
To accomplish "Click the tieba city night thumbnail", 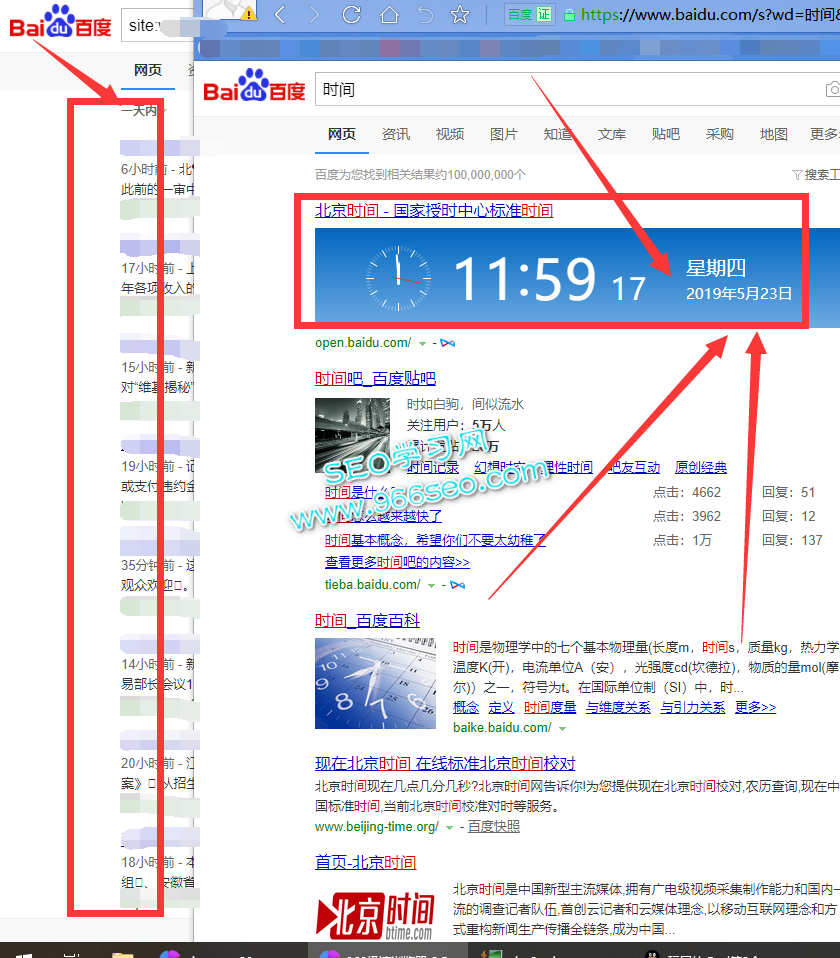I will pos(352,435).
